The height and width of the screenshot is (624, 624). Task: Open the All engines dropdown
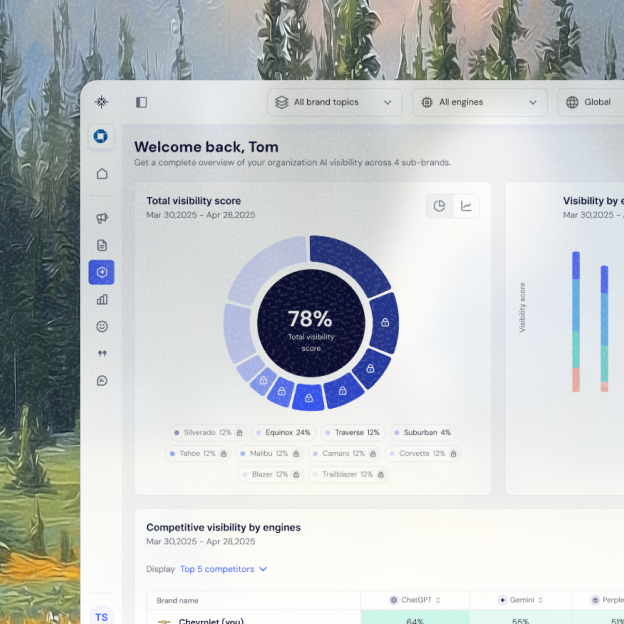pyautogui.click(x=480, y=102)
